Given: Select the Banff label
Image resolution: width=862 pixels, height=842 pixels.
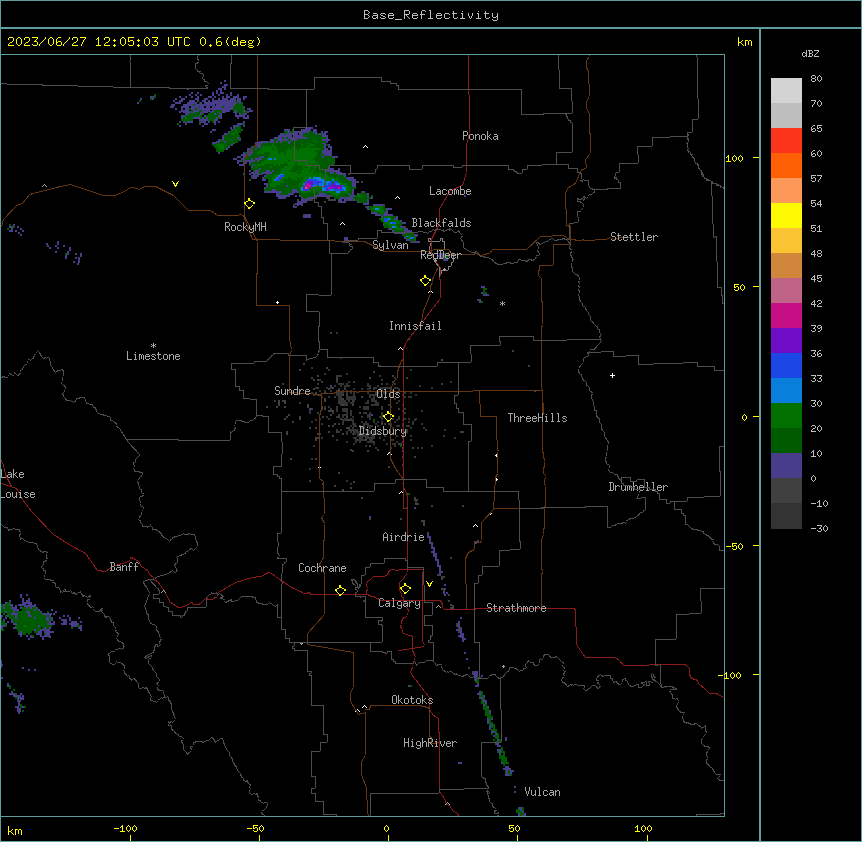Looking at the screenshot, I should point(124,567).
